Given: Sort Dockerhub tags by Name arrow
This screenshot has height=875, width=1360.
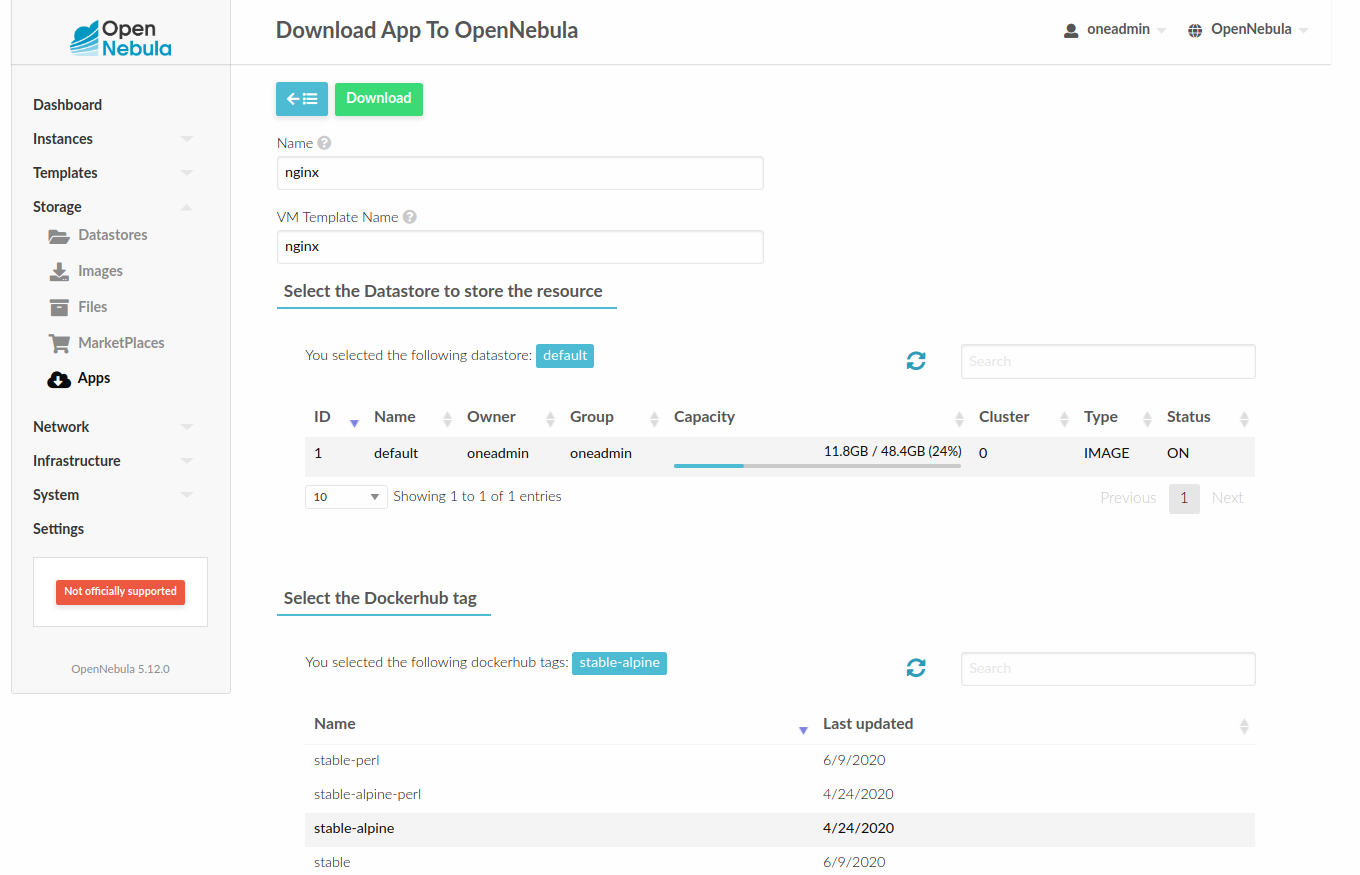Looking at the screenshot, I should pos(803,729).
